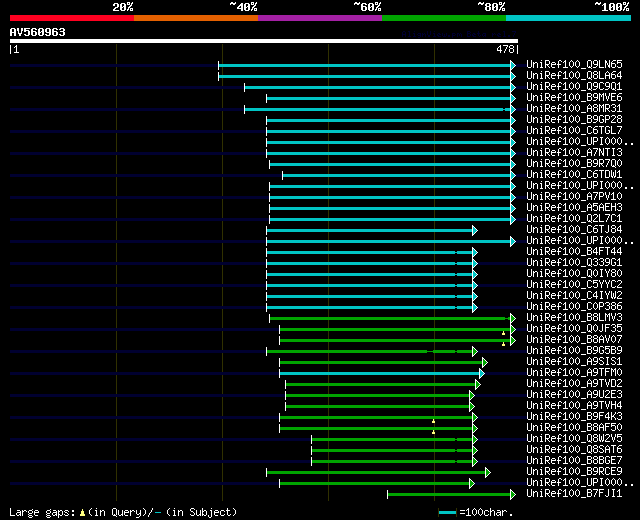Click the white query sequence bar
This screenshot has height=520, width=640.
[x=264, y=41]
